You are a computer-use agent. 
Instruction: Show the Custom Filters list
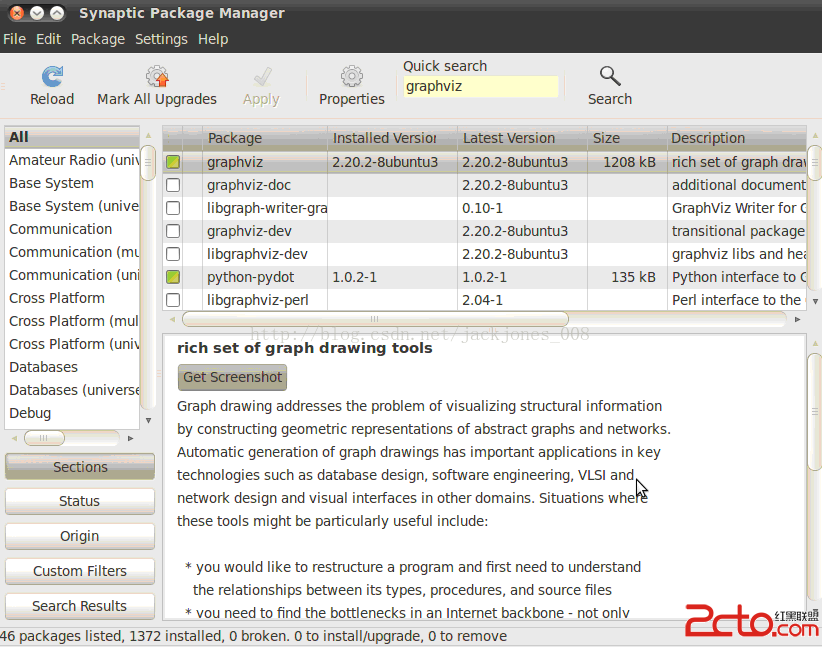click(80, 571)
